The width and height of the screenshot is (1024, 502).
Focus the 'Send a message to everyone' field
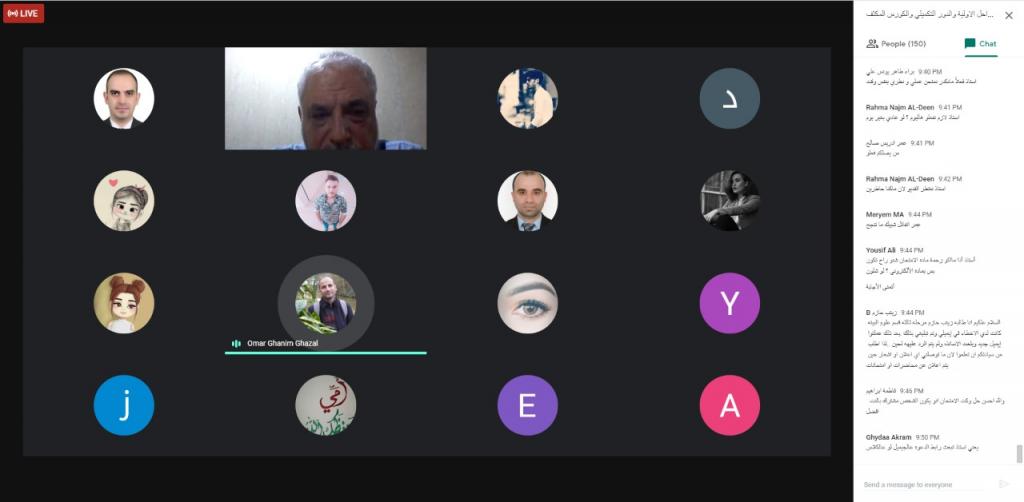point(923,484)
